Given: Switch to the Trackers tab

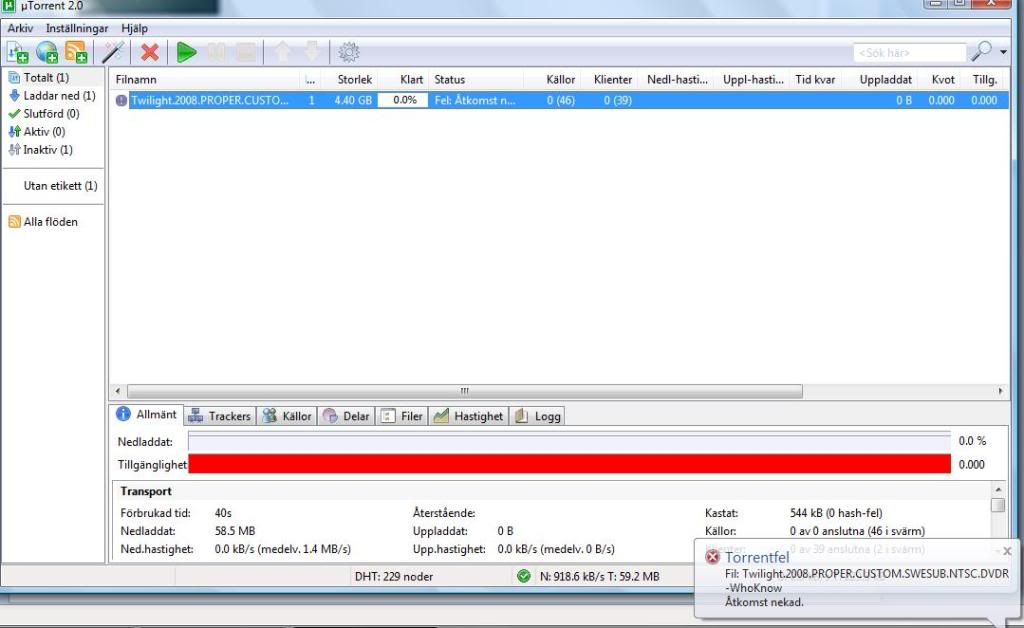Looking at the screenshot, I should pos(220,416).
